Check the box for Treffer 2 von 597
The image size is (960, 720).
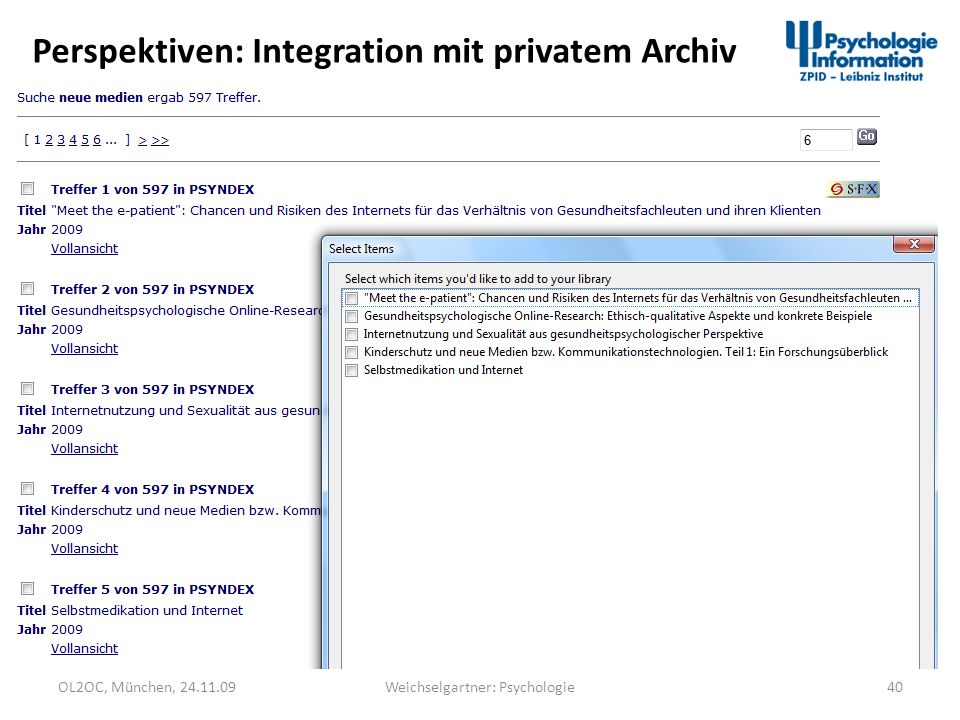(x=28, y=288)
